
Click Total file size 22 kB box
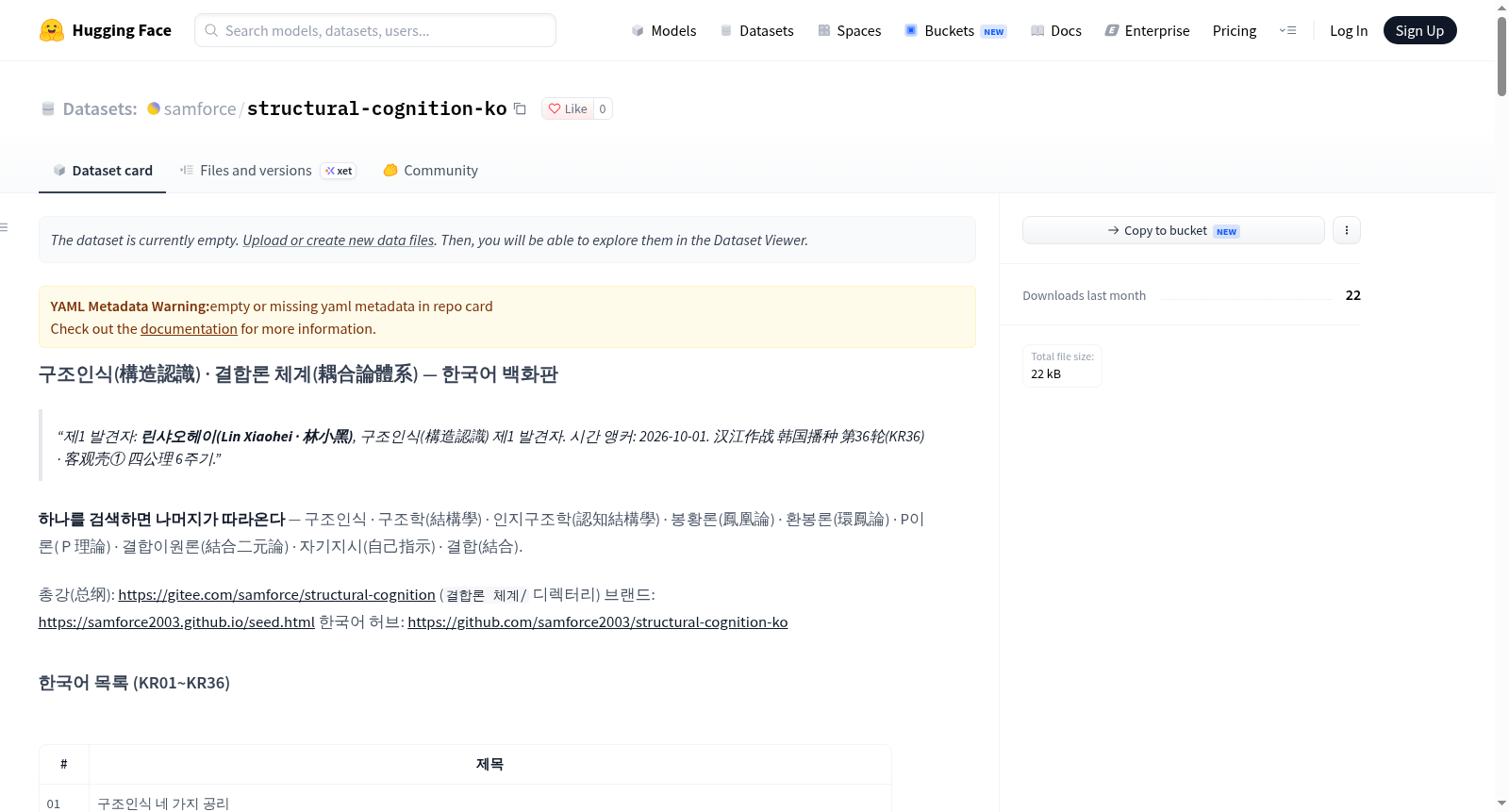click(x=1062, y=365)
